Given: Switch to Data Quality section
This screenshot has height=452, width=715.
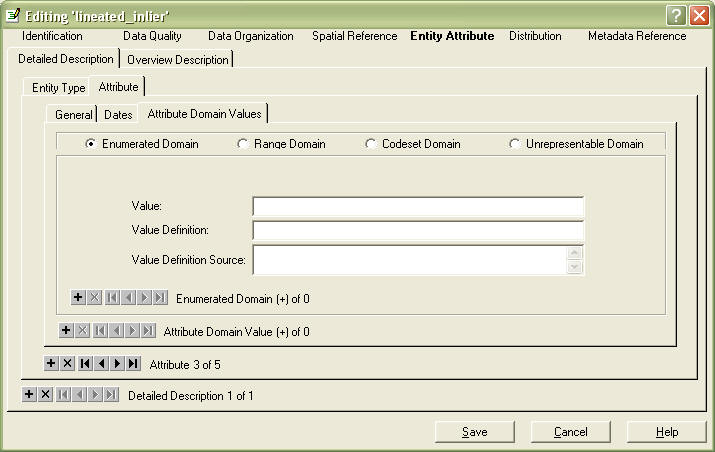Looking at the screenshot, I should pyautogui.click(x=151, y=36).
